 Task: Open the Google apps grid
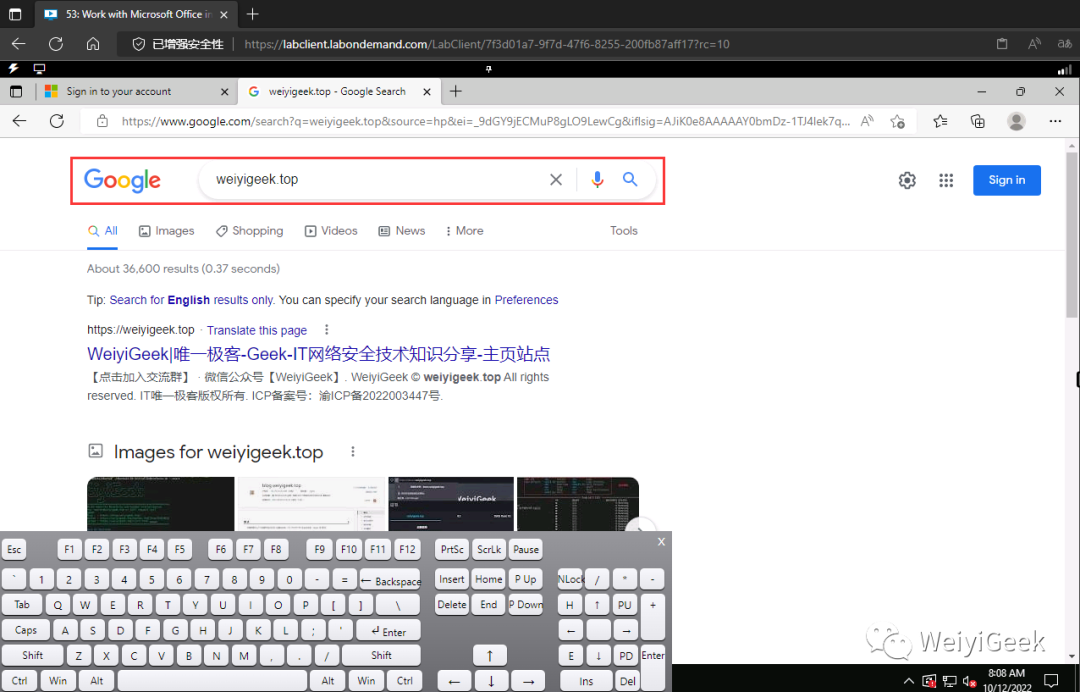tap(946, 180)
